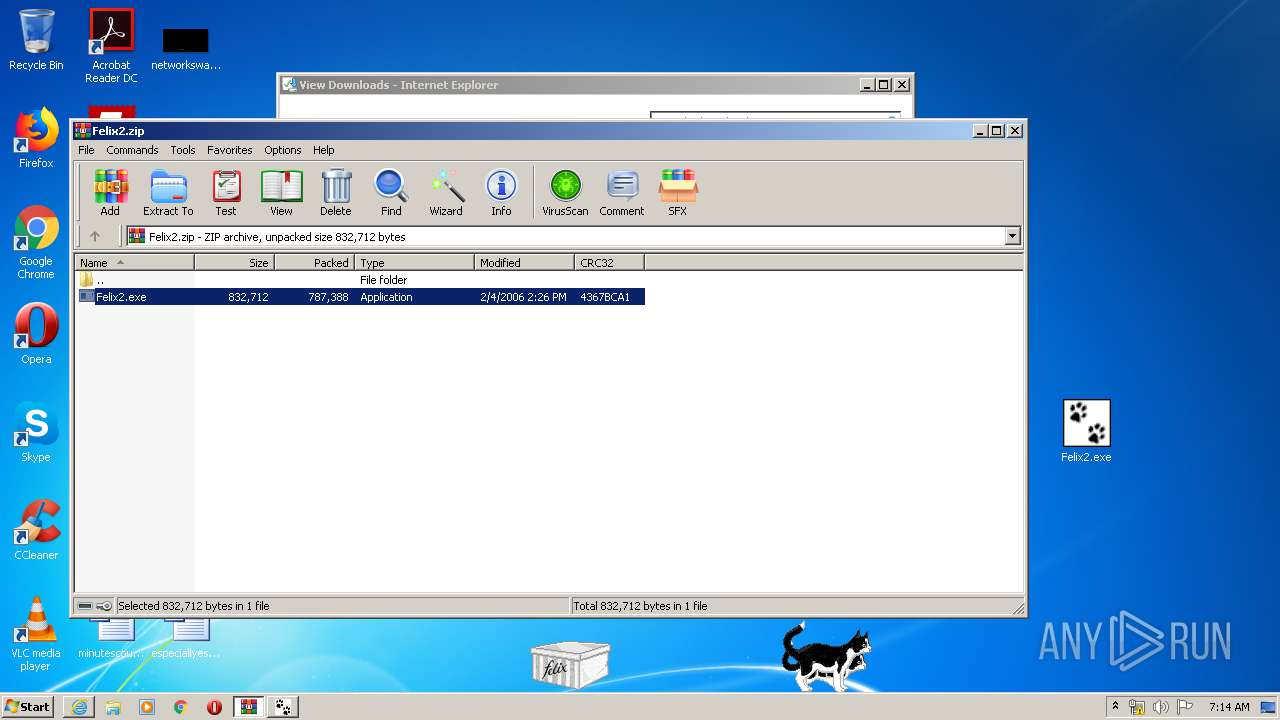Screen dimensions: 1280x720
Task: Select the VLC media player shortcut
Action: [x=36, y=634]
